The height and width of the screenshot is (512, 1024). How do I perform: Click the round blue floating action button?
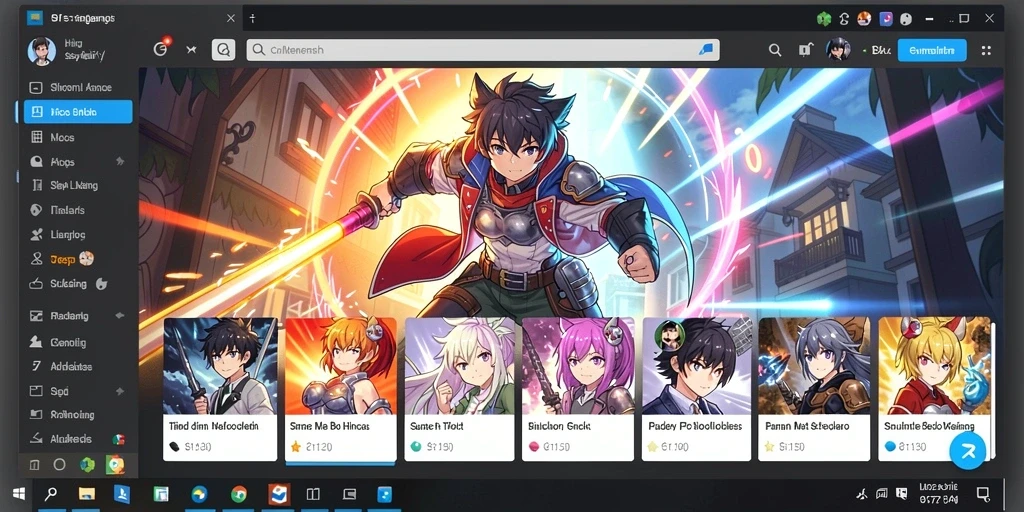967,451
